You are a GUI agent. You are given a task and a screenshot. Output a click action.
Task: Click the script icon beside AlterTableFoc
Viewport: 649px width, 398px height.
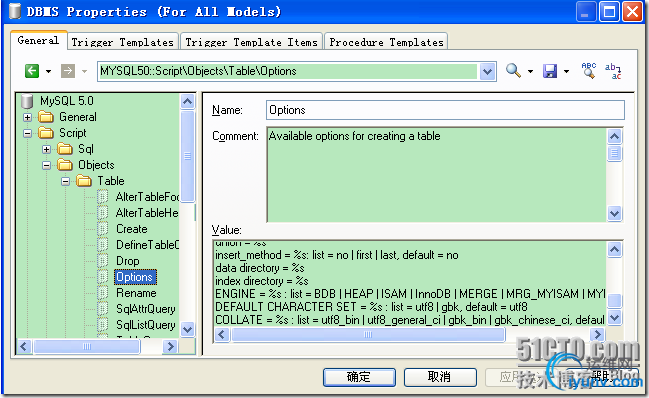coord(103,197)
